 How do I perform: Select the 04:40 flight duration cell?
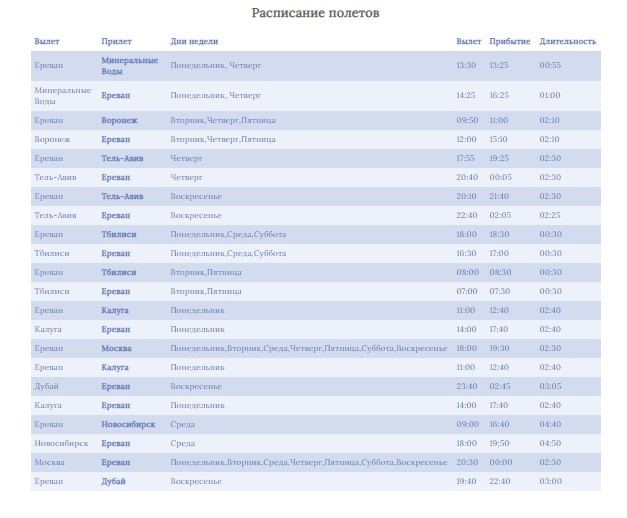(550, 424)
